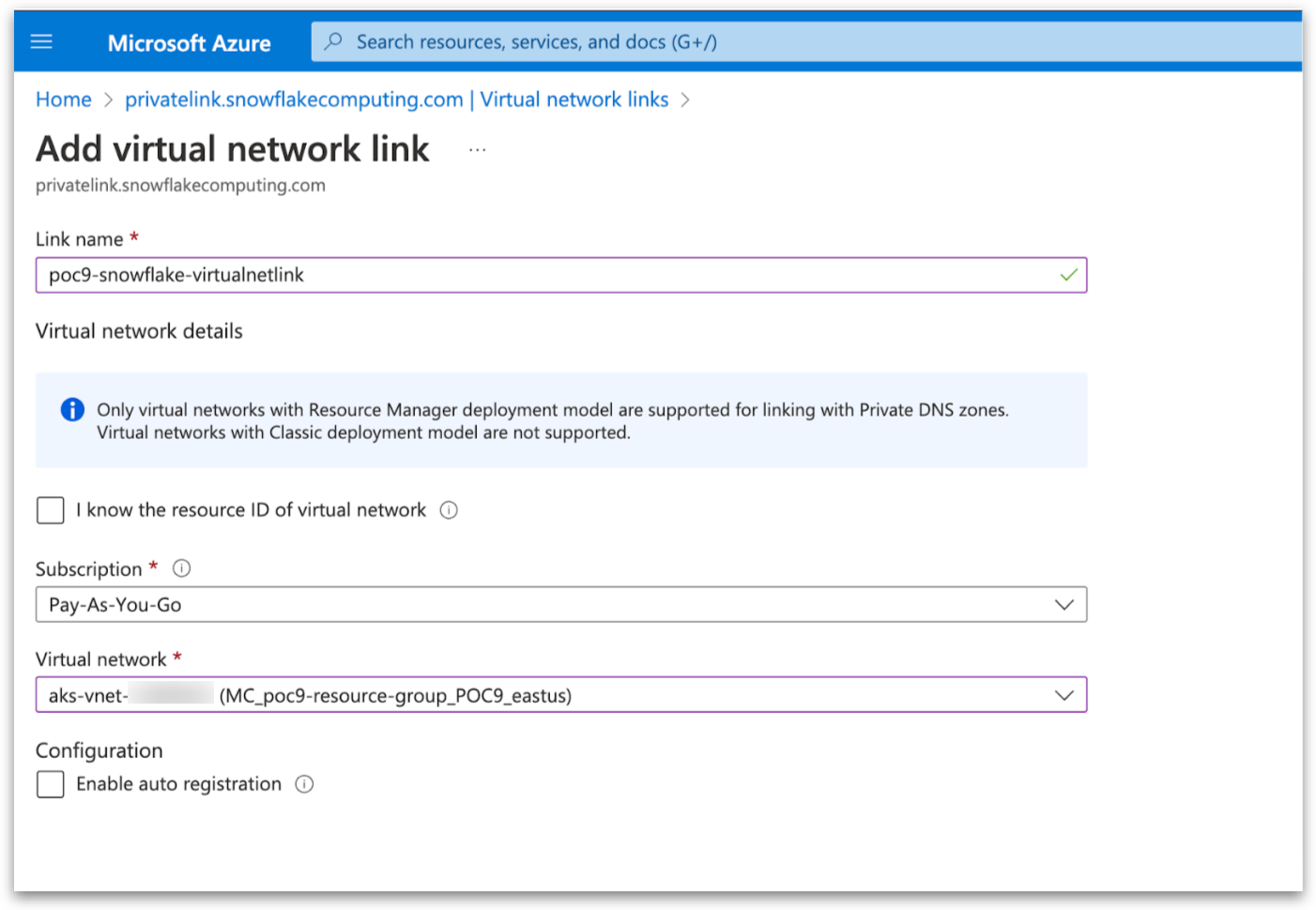
Task: Click the auto registration info icon
Action: click(x=304, y=784)
